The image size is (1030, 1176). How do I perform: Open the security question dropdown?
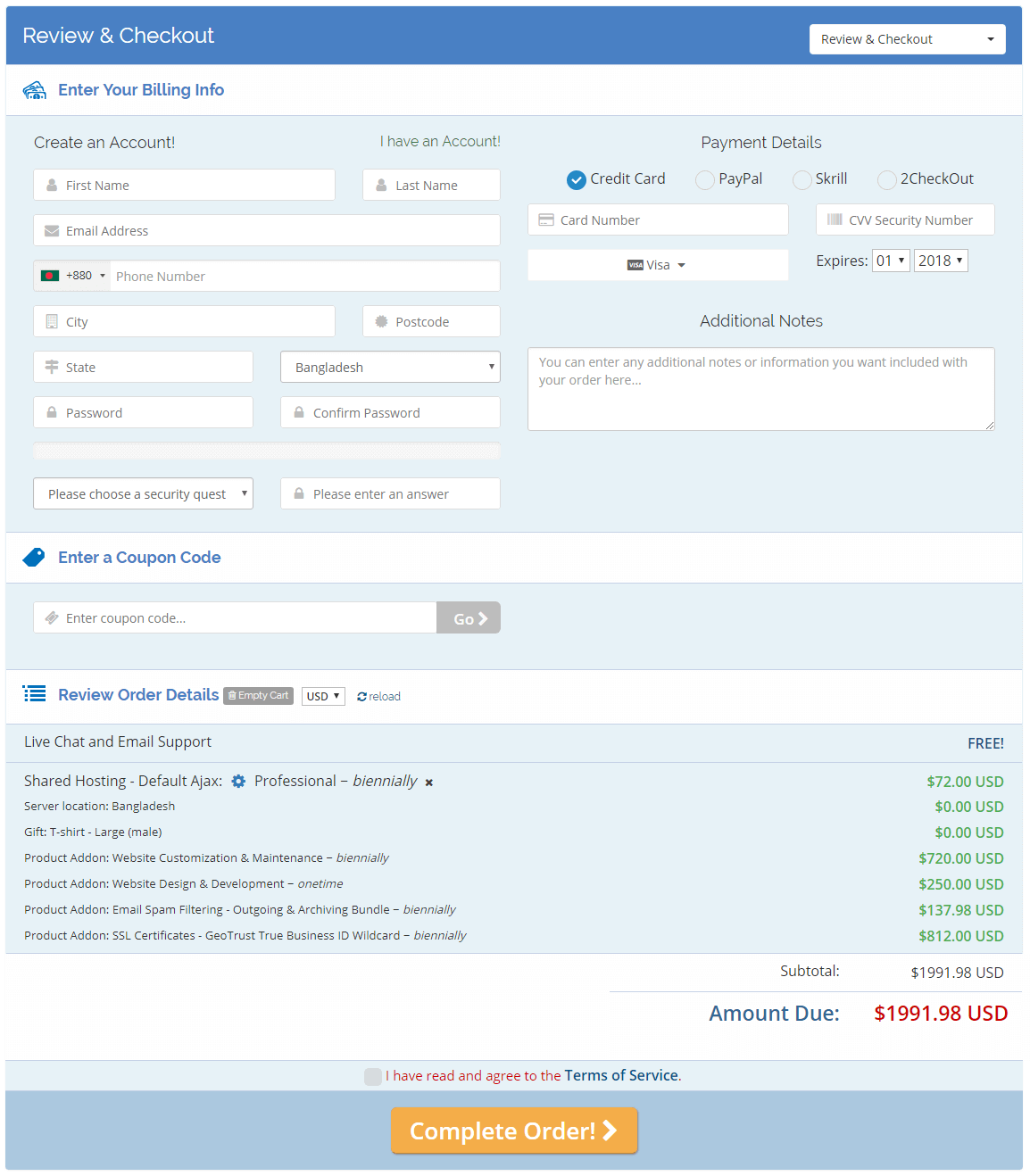(x=143, y=493)
